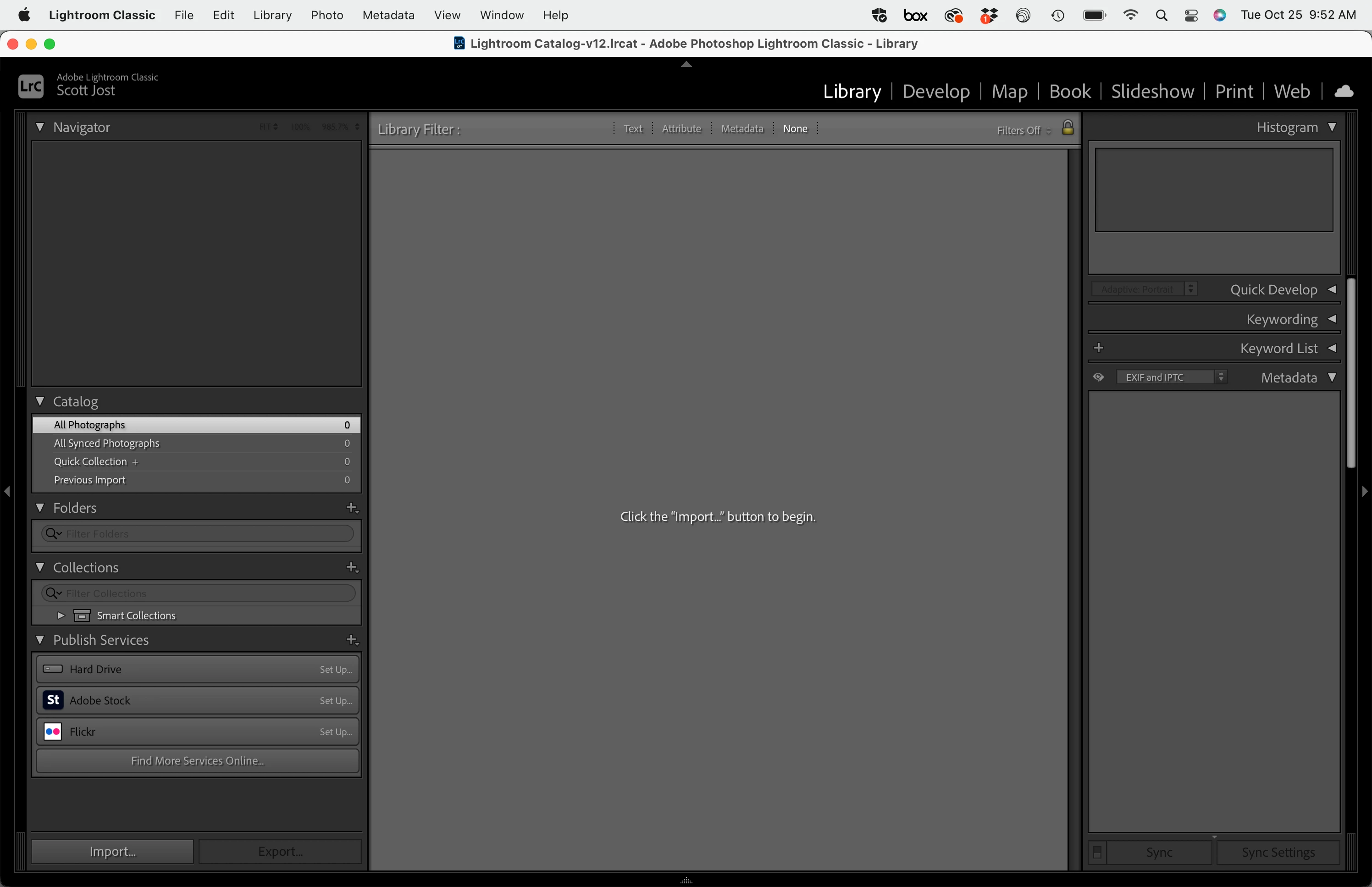Click the Library Filter lock icon
This screenshot has height=887, width=1372.
pyautogui.click(x=1067, y=128)
